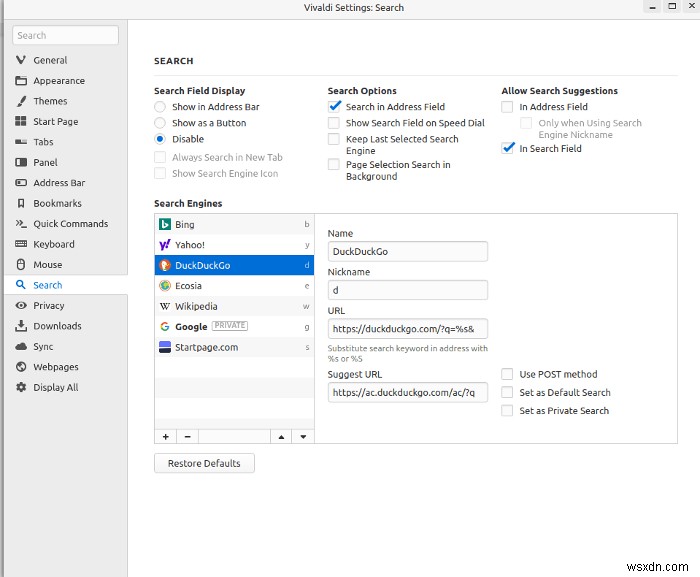Click the Search magnifier icon in sidebar
This screenshot has width=700, height=577.
coord(21,284)
